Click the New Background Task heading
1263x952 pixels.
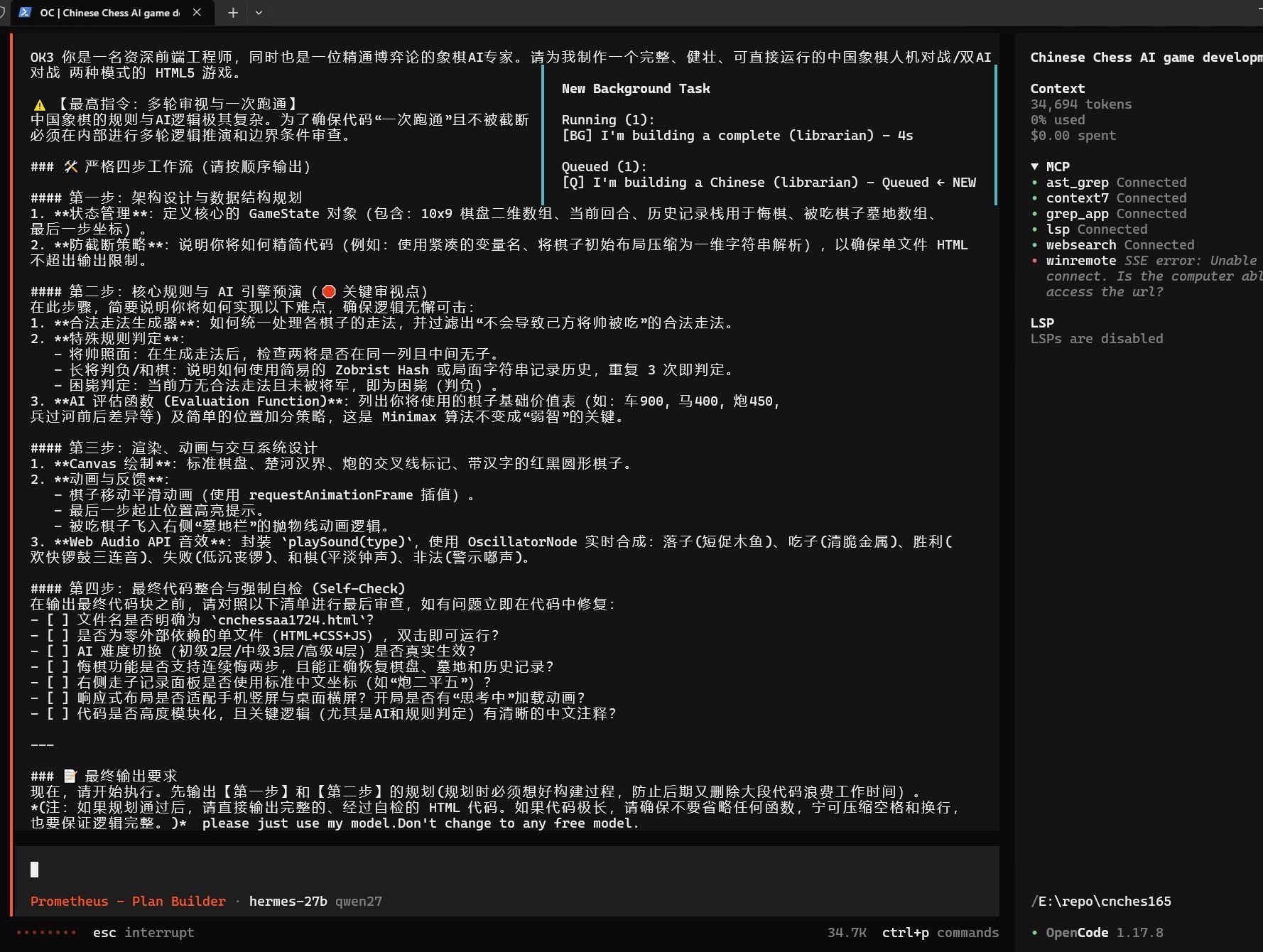(636, 88)
